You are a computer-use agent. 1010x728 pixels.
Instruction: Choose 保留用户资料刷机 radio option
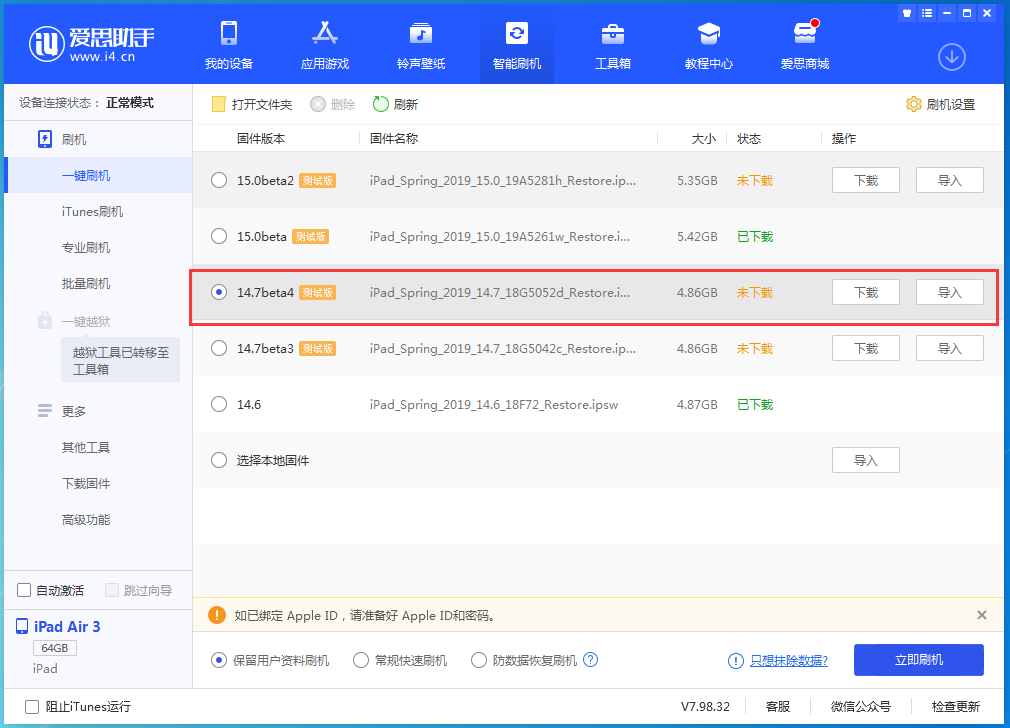click(x=219, y=660)
